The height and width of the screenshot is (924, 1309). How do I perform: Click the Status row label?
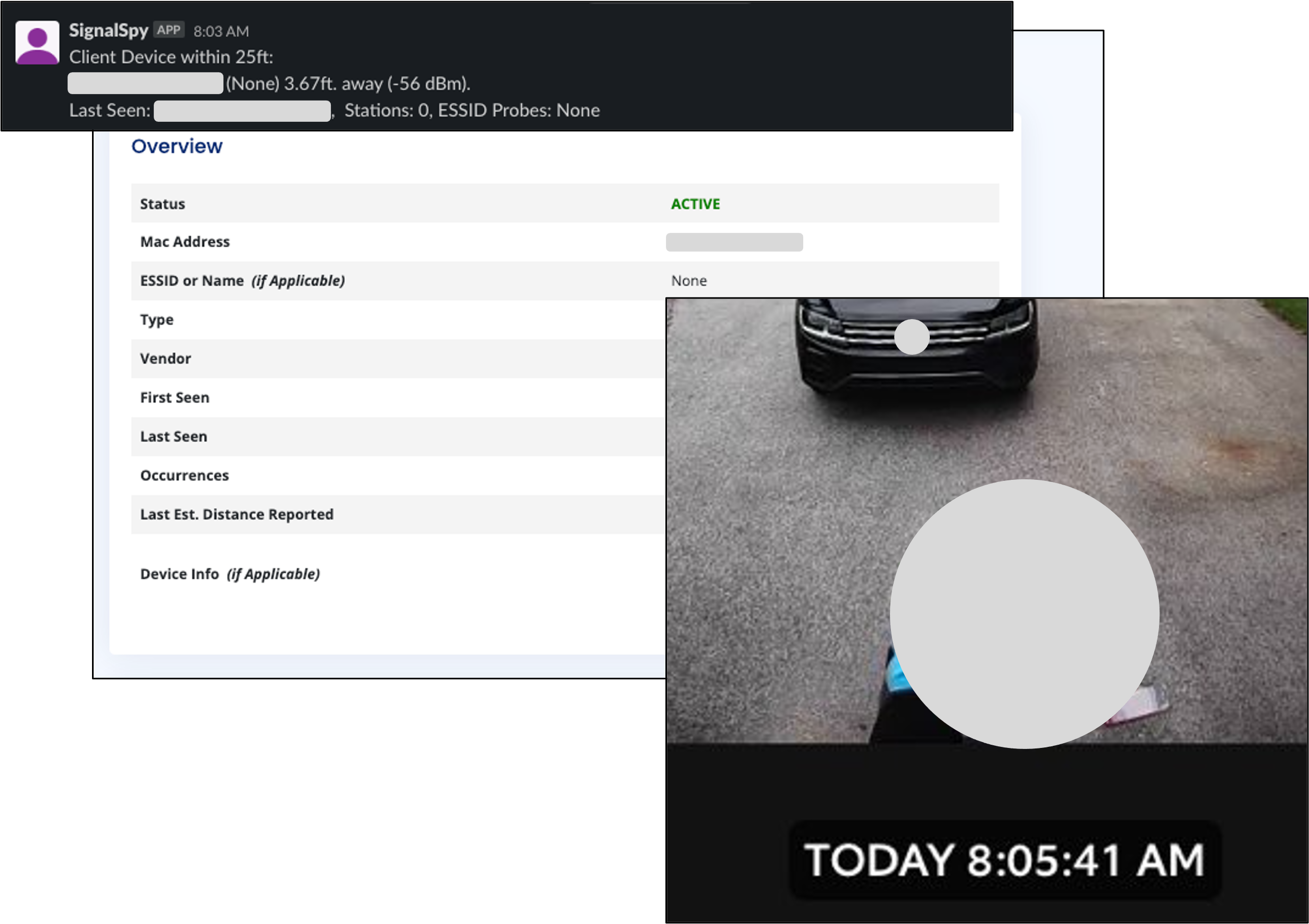pyautogui.click(x=162, y=204)
